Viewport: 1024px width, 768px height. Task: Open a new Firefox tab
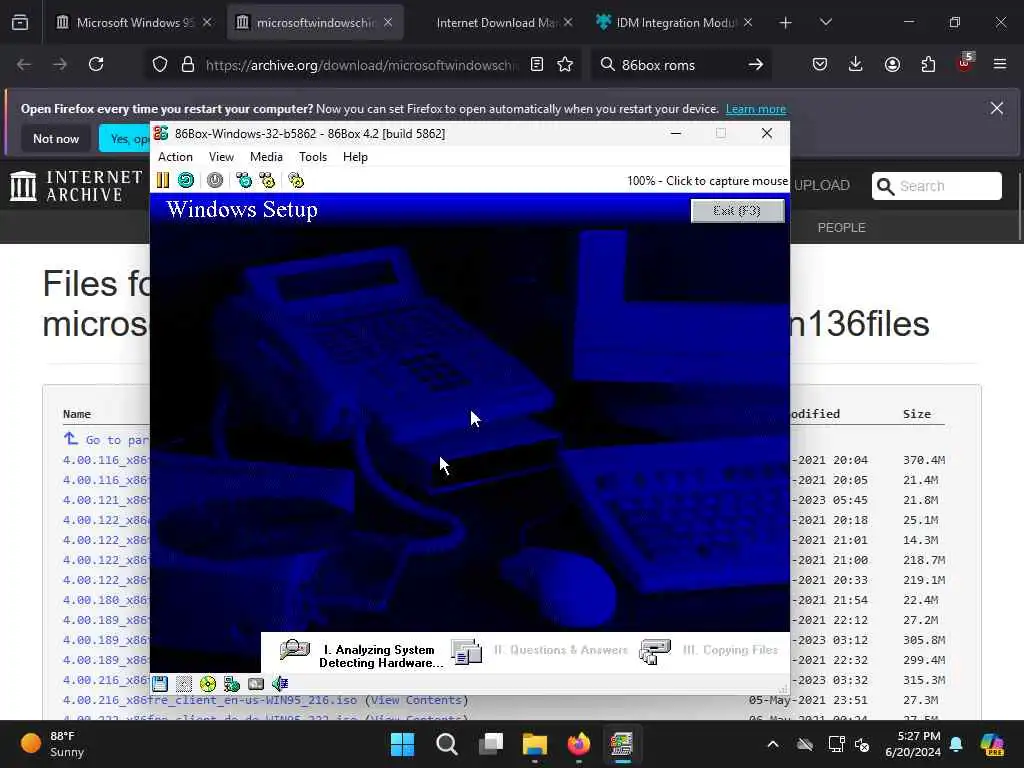[x=786, y=23]
